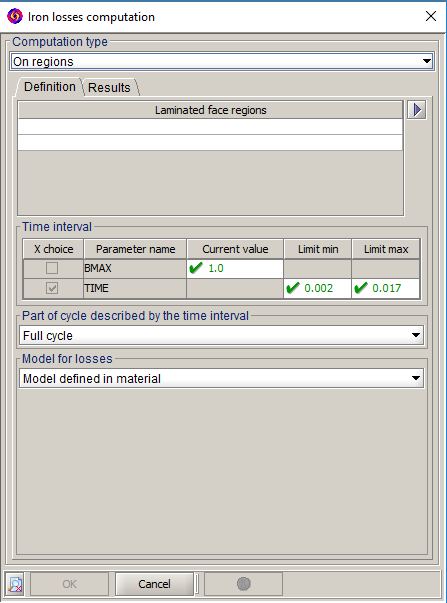Enable the BMAX X choice checkbox

pyautogui.click(x=52, y=268)
